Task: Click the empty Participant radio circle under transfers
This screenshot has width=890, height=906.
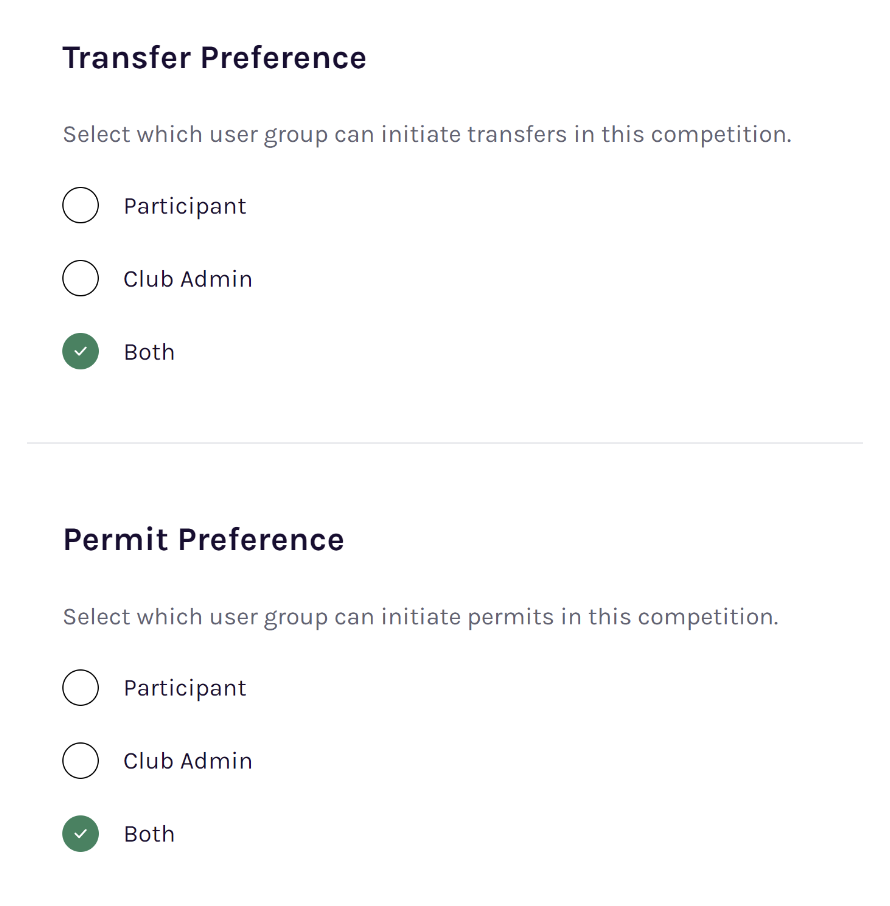Action: click(x=81, y=205)
